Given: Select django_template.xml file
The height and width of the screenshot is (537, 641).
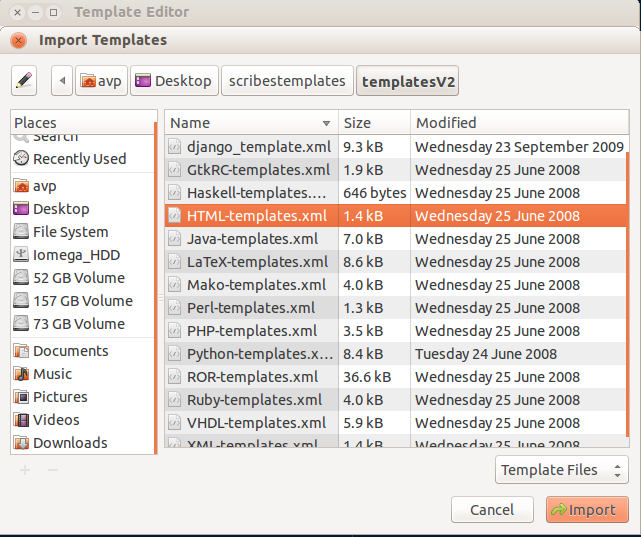Looking at the screenshot, I should (x=395, y=147).
